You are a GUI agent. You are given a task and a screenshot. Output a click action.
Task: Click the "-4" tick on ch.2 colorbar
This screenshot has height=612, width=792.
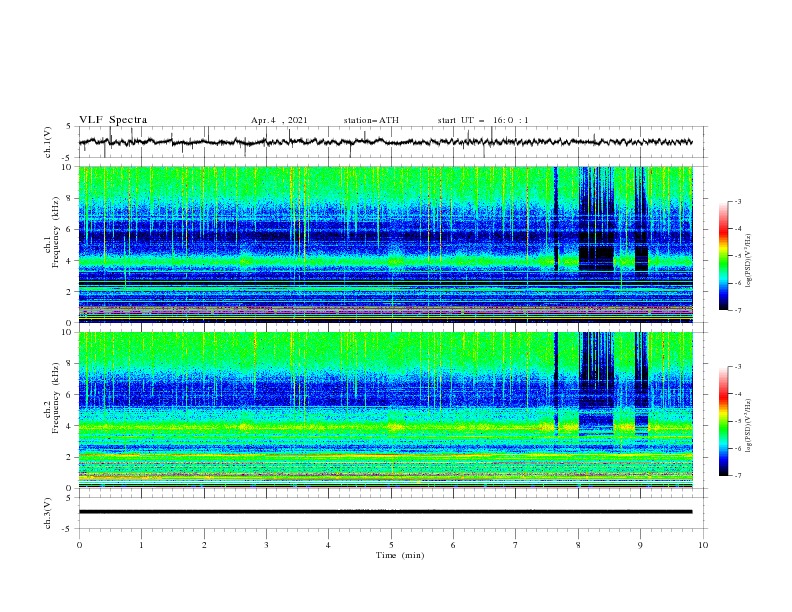(737, 394)
